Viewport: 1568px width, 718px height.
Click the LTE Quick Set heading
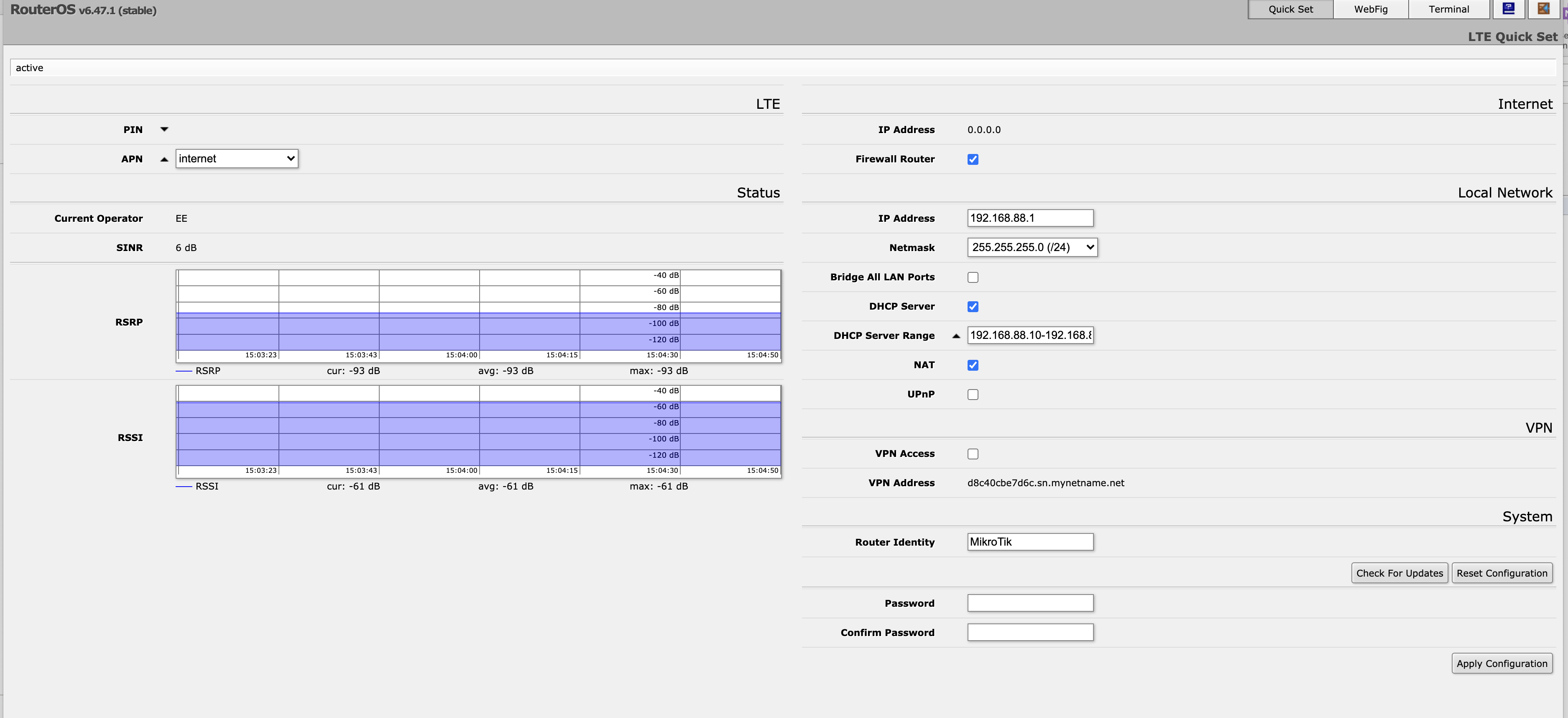pos(1512,36)
